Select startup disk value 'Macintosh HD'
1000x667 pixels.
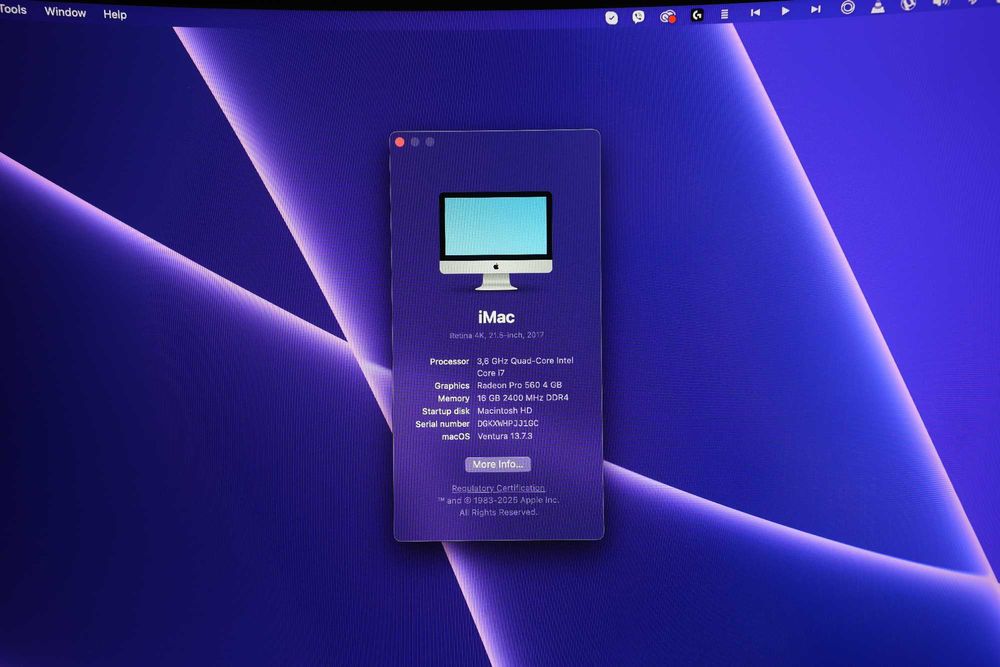click(504, 411)
